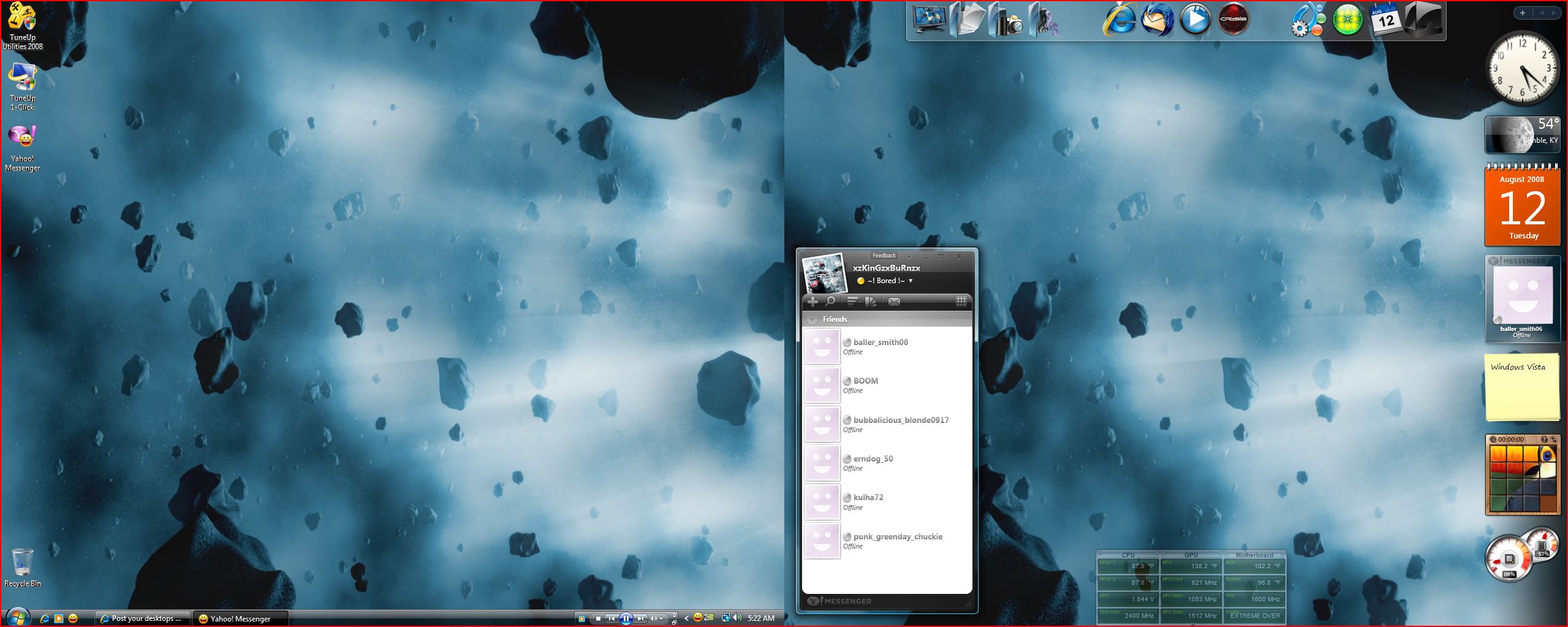The width and height of the screenshot is (1568, 627).
Task: Open network status tray icon
Action: pyautogui.click(x=725, y=618)
